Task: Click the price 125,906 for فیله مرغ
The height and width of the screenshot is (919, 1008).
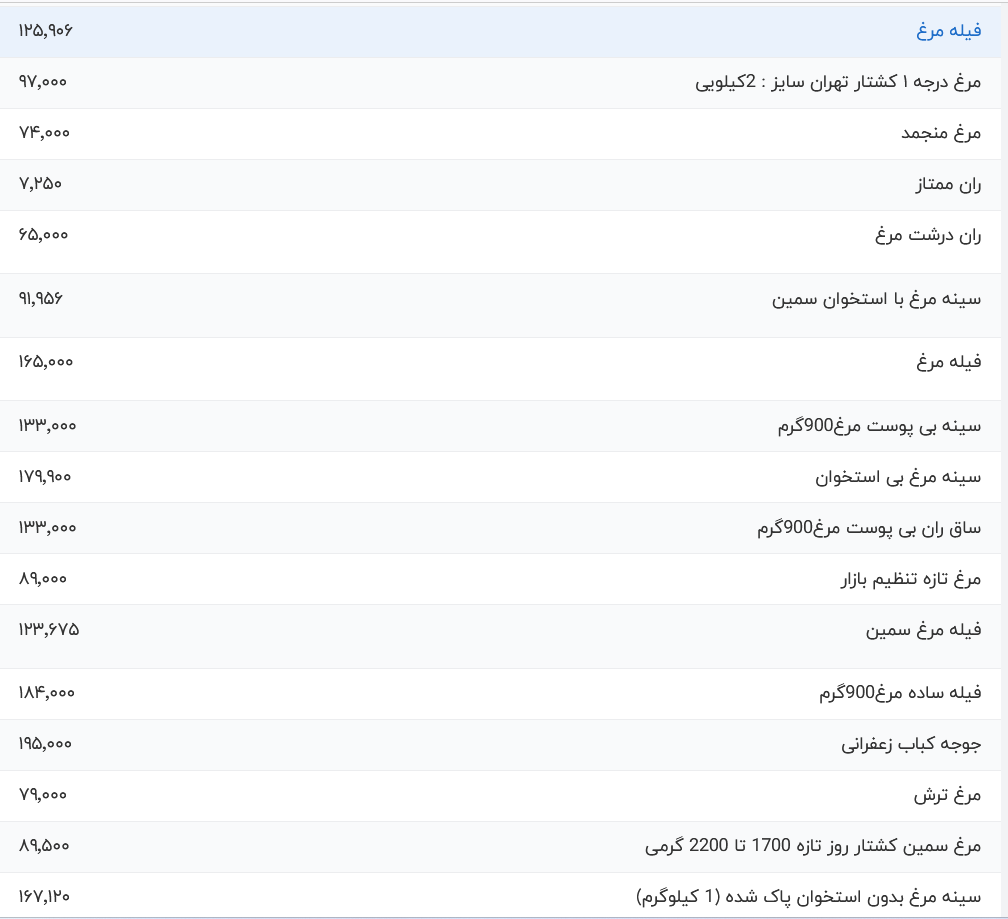Action: tap(42, 30)
